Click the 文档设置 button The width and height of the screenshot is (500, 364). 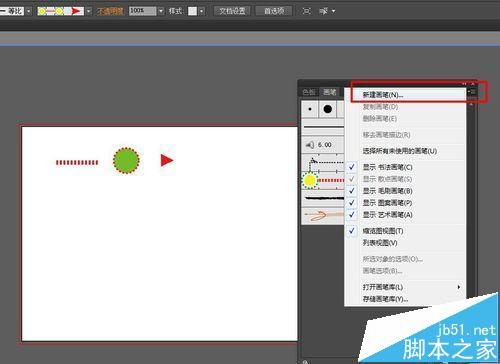coord(232,11)
